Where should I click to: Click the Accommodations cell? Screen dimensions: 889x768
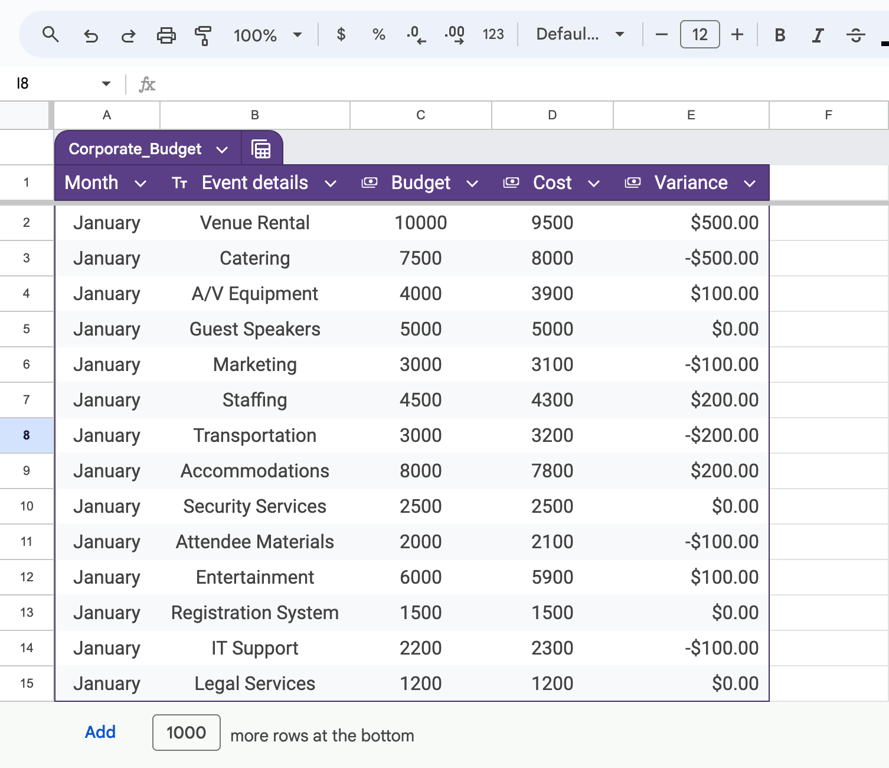(x=255, y=471)
